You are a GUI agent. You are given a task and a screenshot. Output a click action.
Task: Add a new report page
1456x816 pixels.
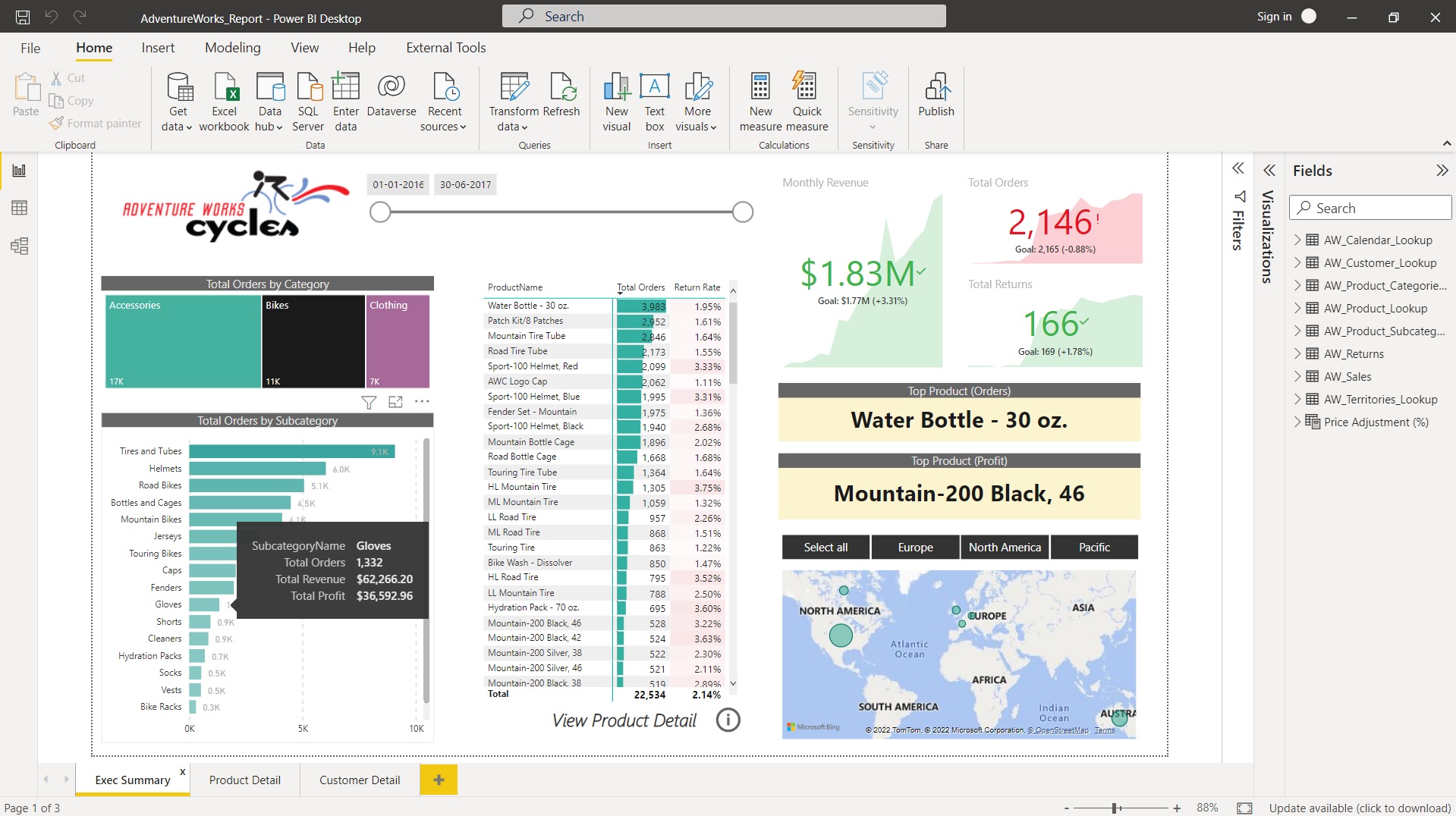pyautogui.click(x=439, y=780)
